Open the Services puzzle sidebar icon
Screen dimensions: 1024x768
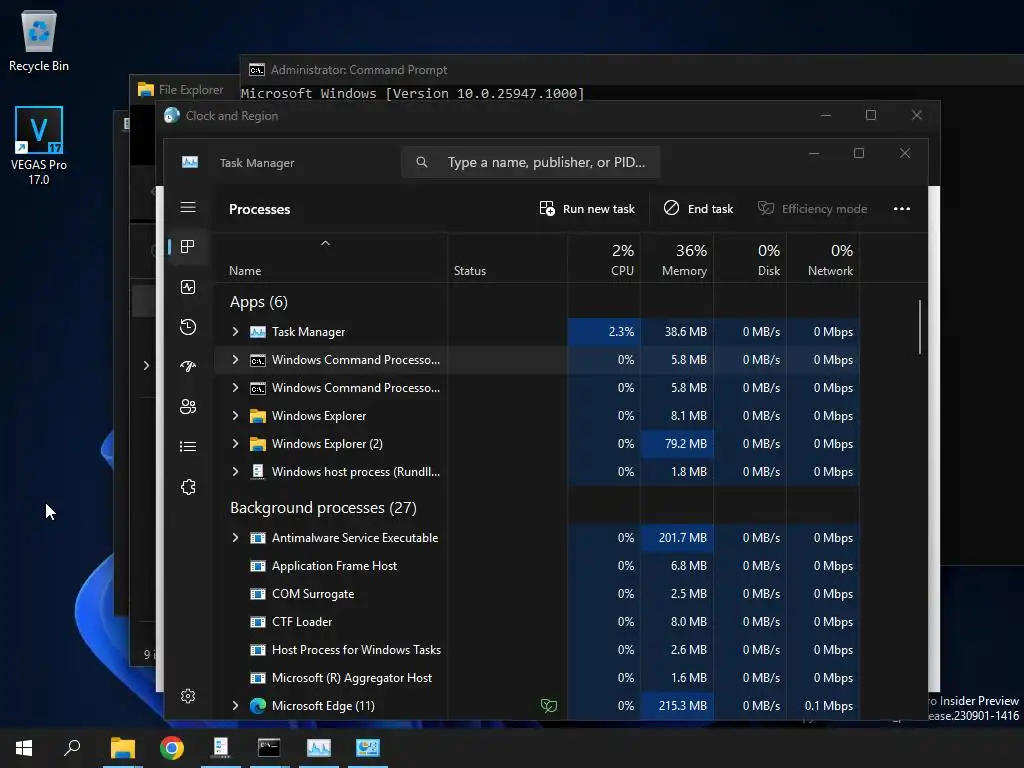tap(188, 487)
